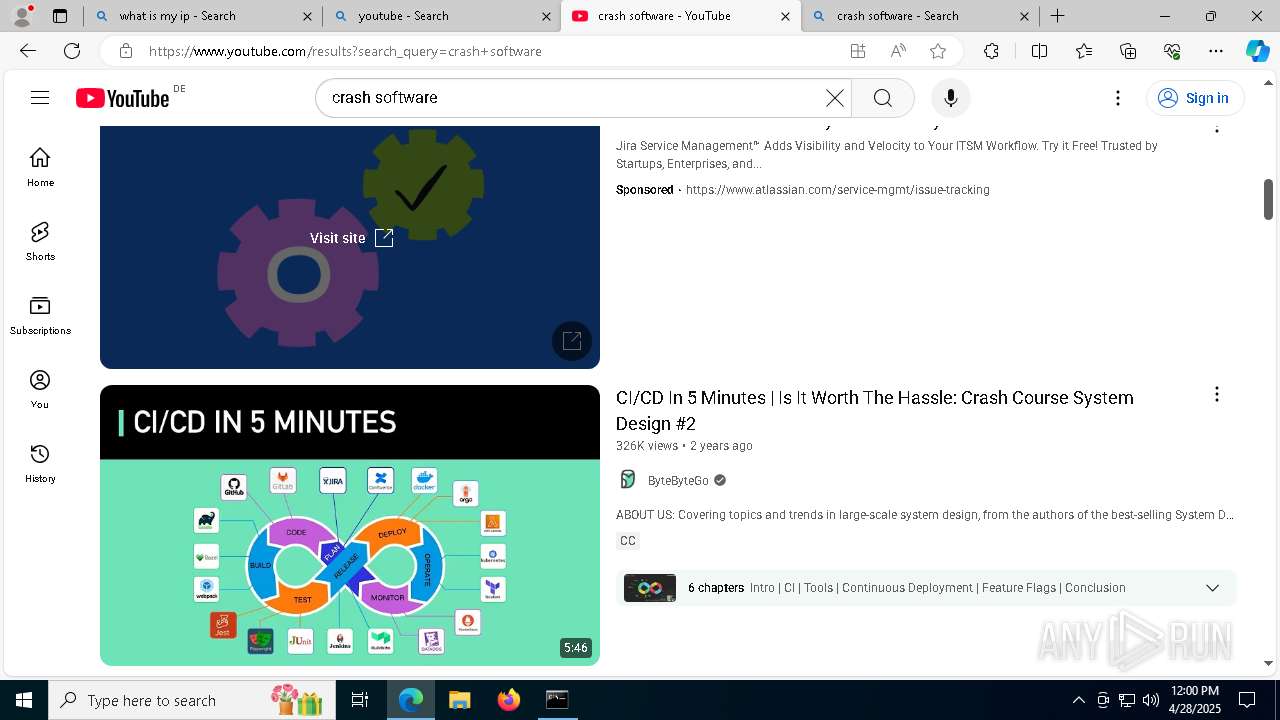Open notification center icon

pos(1247,700)
